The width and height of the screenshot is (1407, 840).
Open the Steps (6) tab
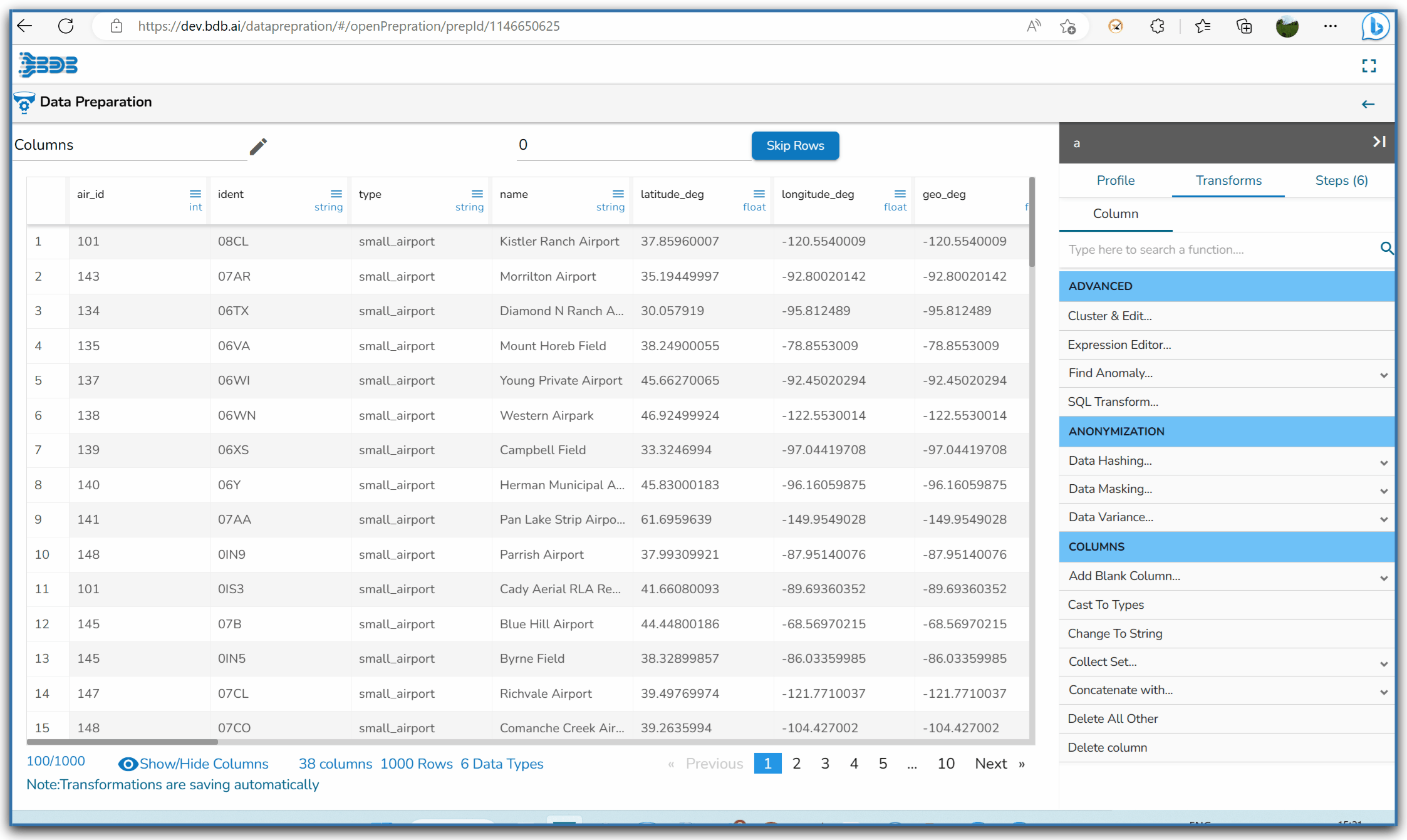[1341, 180]
